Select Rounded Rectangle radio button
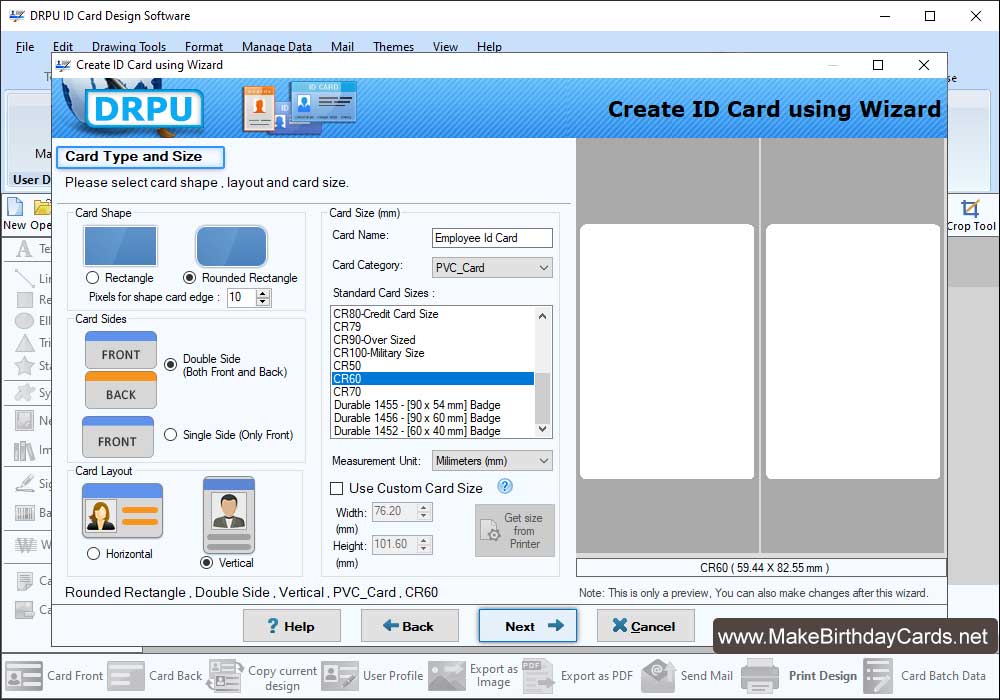Image resolution: width=1000 pixels, height=700 pixels. pos(189,277)
